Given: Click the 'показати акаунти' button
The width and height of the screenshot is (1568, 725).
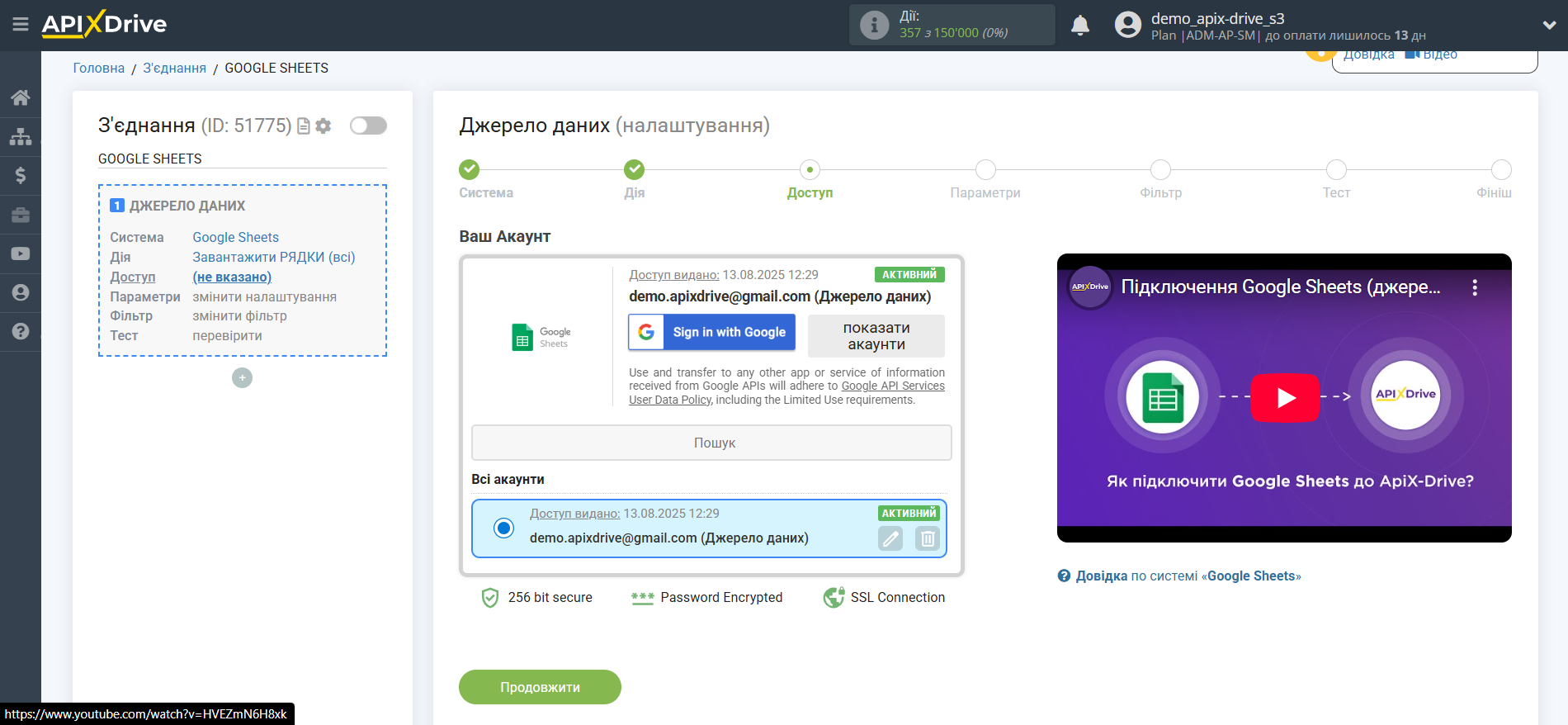Looking at the screenshot, I should tap(876, 336).
